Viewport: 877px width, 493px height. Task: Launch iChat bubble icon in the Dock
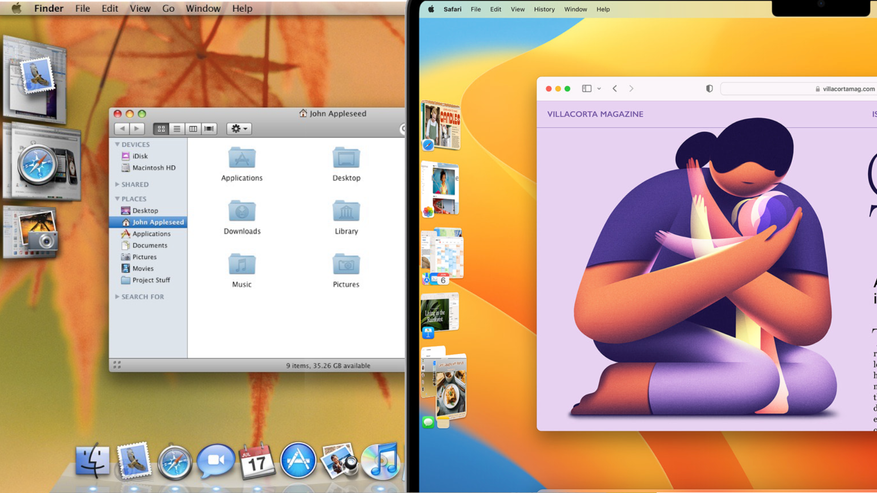pyautogui.click(x=215, y=461)
